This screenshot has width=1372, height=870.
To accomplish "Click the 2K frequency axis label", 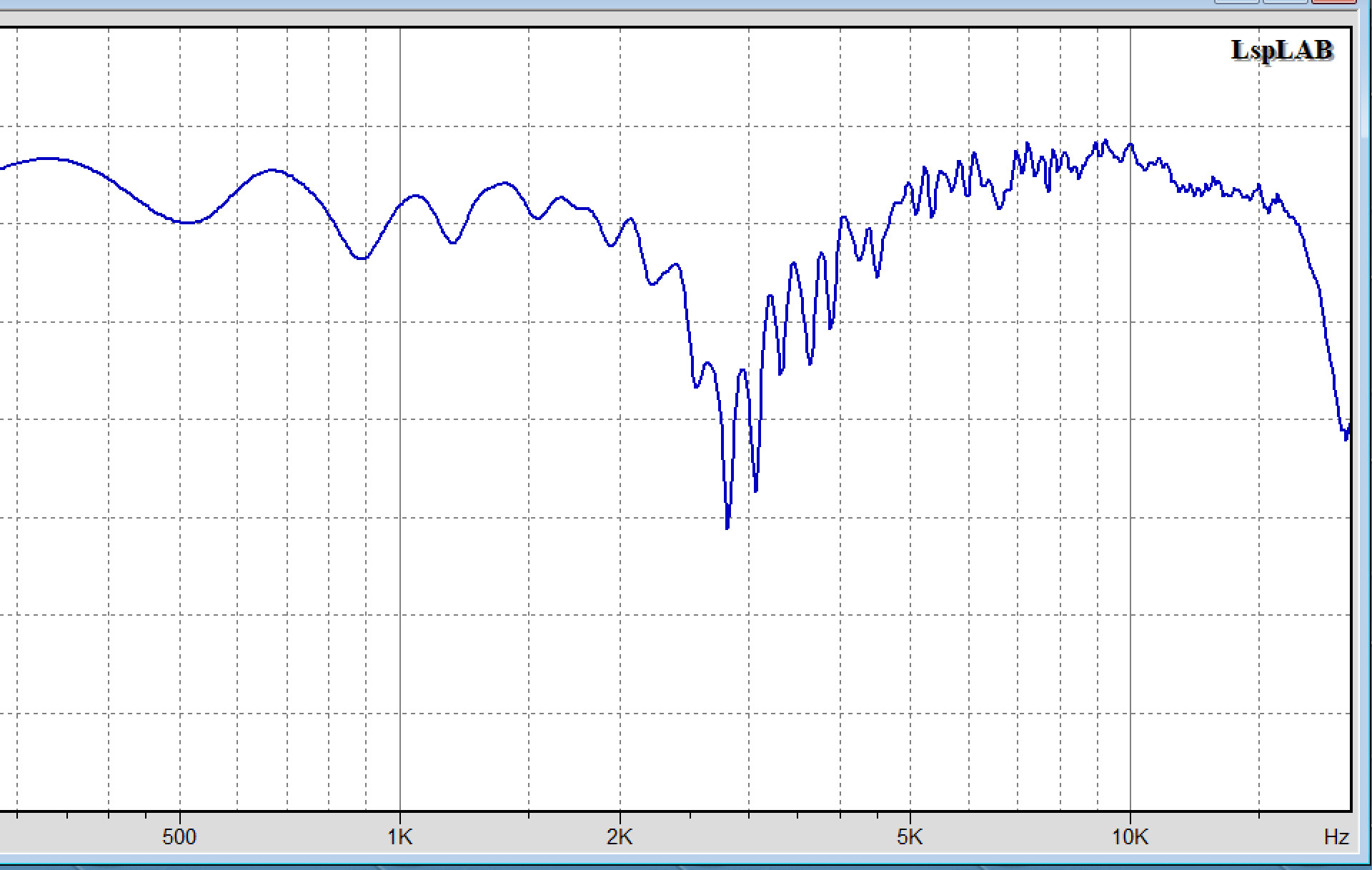I will coord(620,836).
